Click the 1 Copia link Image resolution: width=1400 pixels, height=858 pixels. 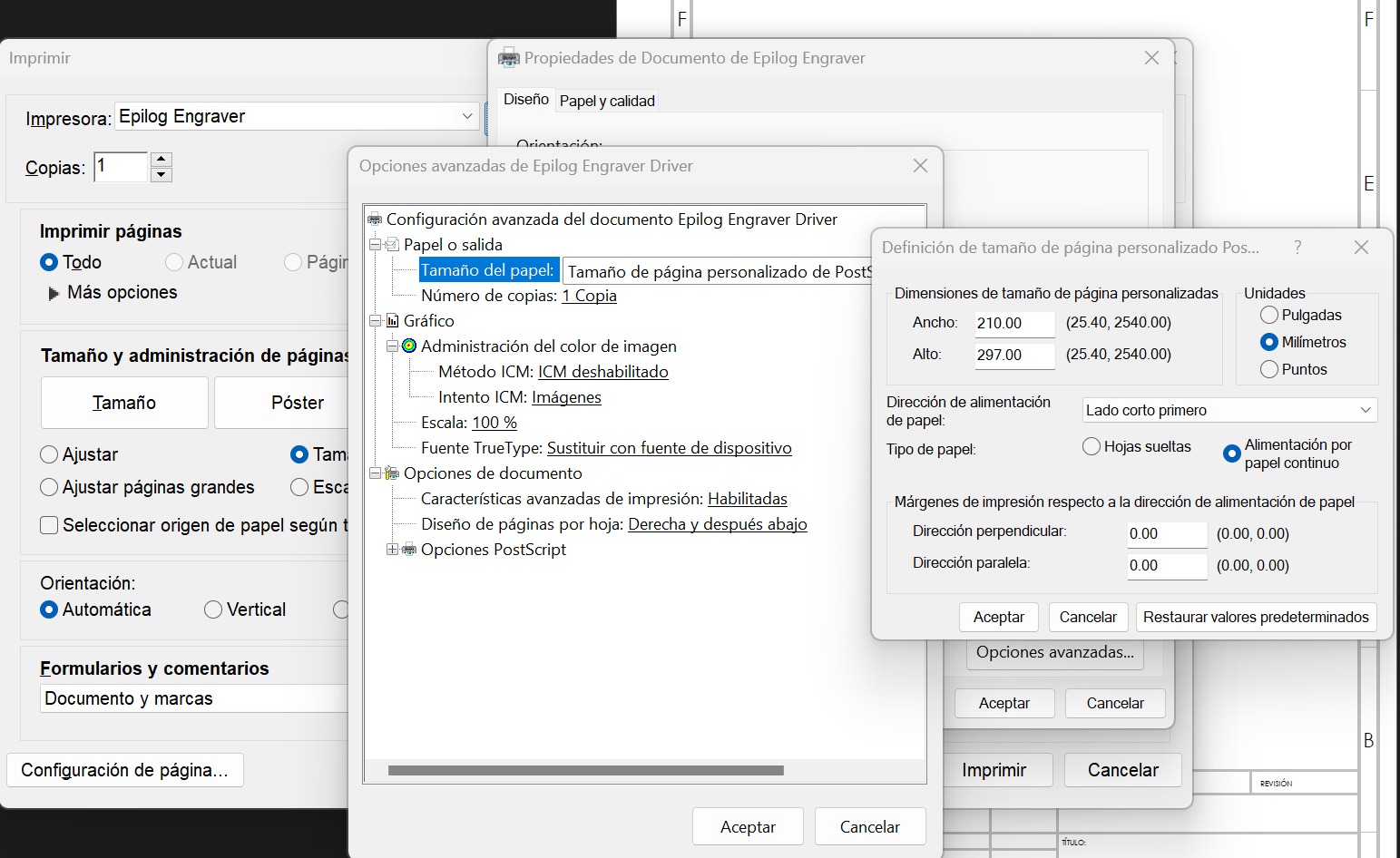pos(590,296)
